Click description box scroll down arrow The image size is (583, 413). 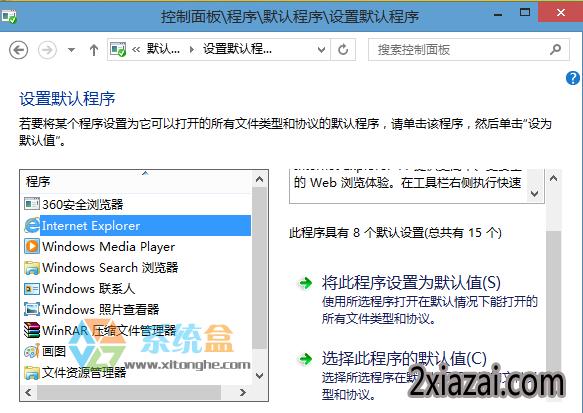[x=535, y=194]
